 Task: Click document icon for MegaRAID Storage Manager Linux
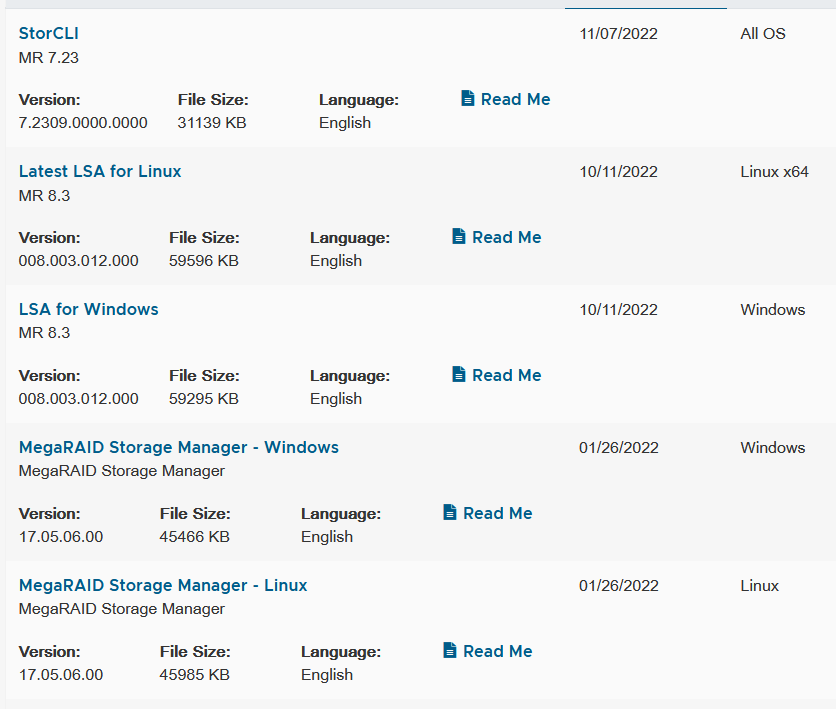point(449,650)
